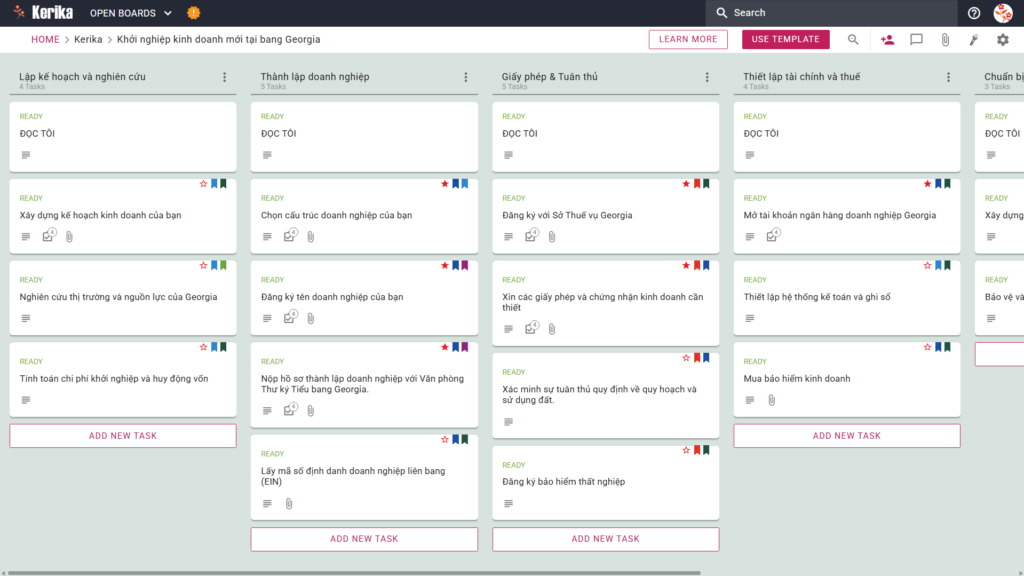Open the 'Thiết lập tài chính và thuế' column menu
Screen dimensions: 1024x576
pyautogui.click(x=948, y=77)
